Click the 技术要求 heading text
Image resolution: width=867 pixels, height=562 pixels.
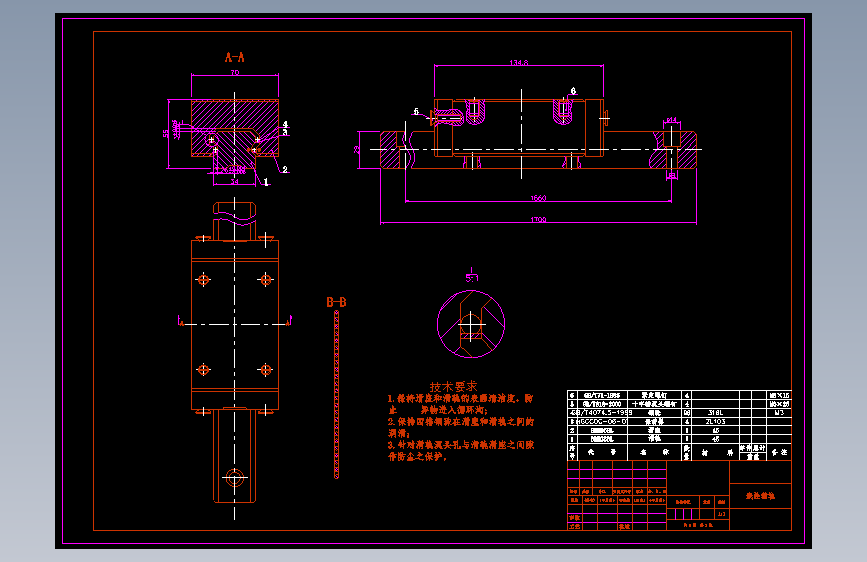[x=453, y=387]
